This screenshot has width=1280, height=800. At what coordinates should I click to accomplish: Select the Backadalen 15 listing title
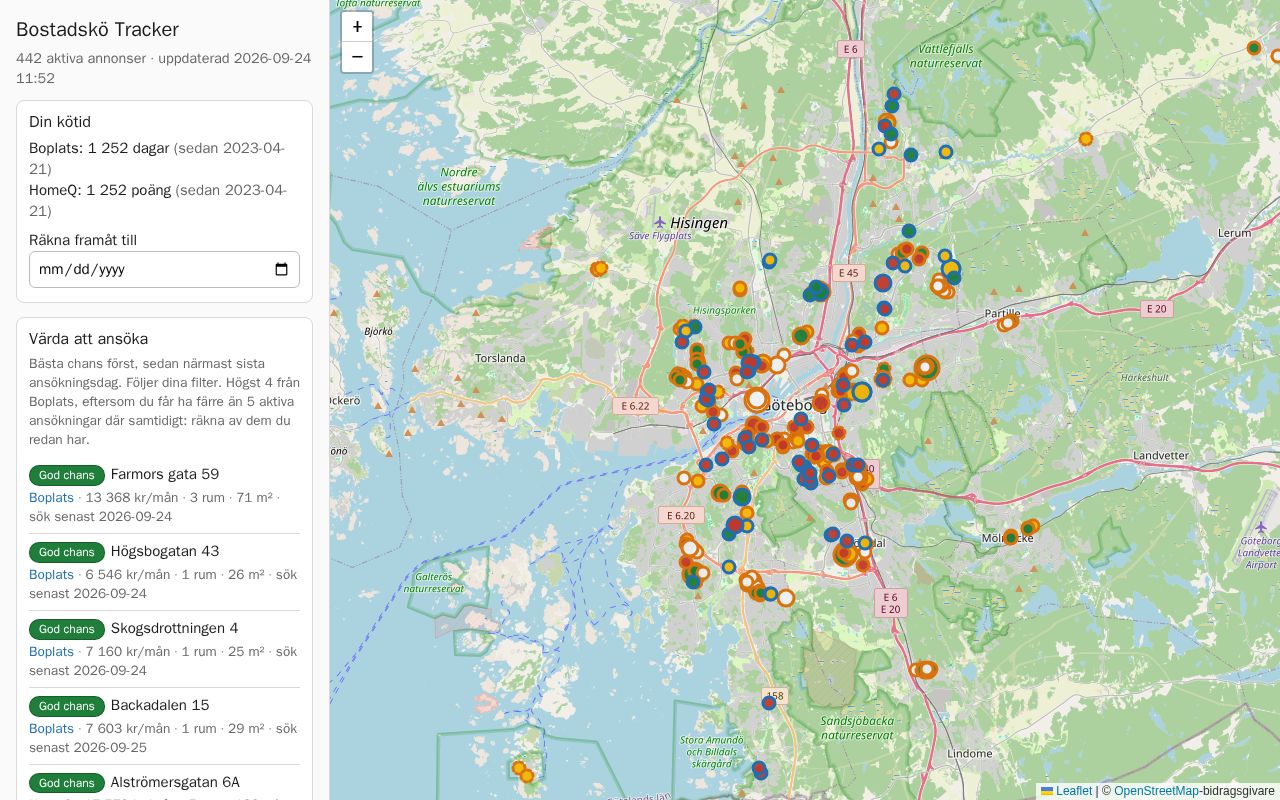click(x=160, y=705)
